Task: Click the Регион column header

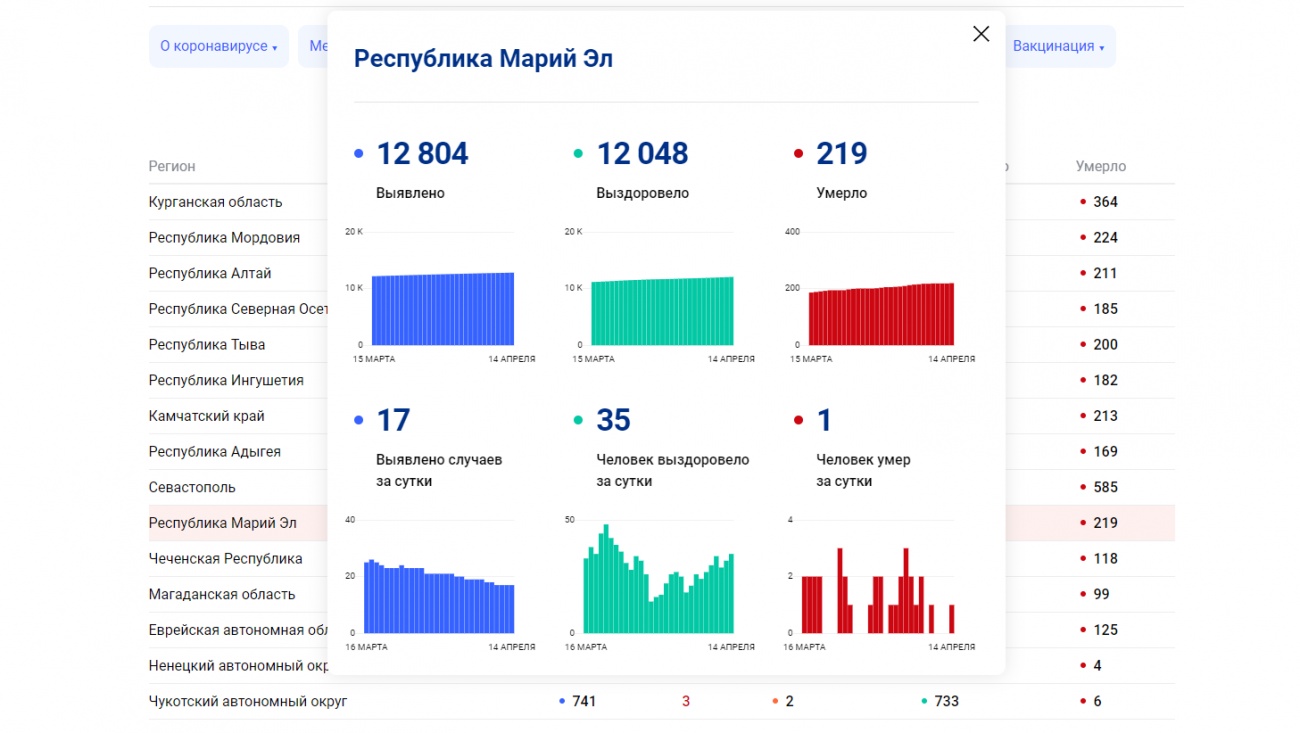Action: pyautogui.click(x=172, y=167)
